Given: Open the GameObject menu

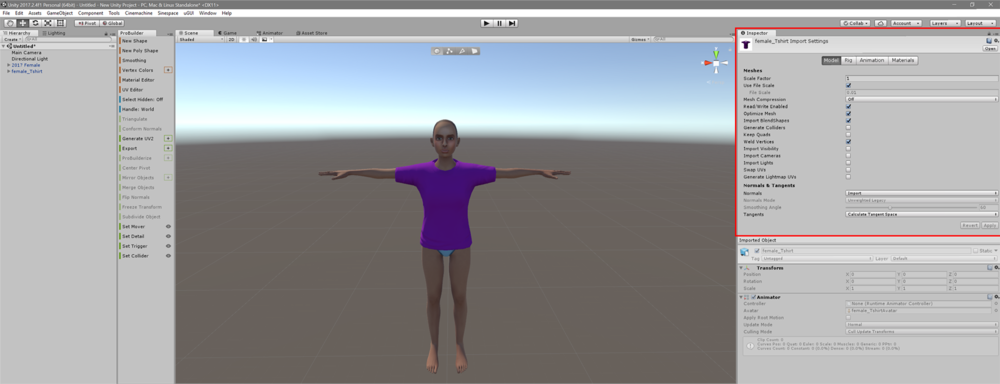Looking at the screenshot, I should pyautogui.click(x=61, y=13).
